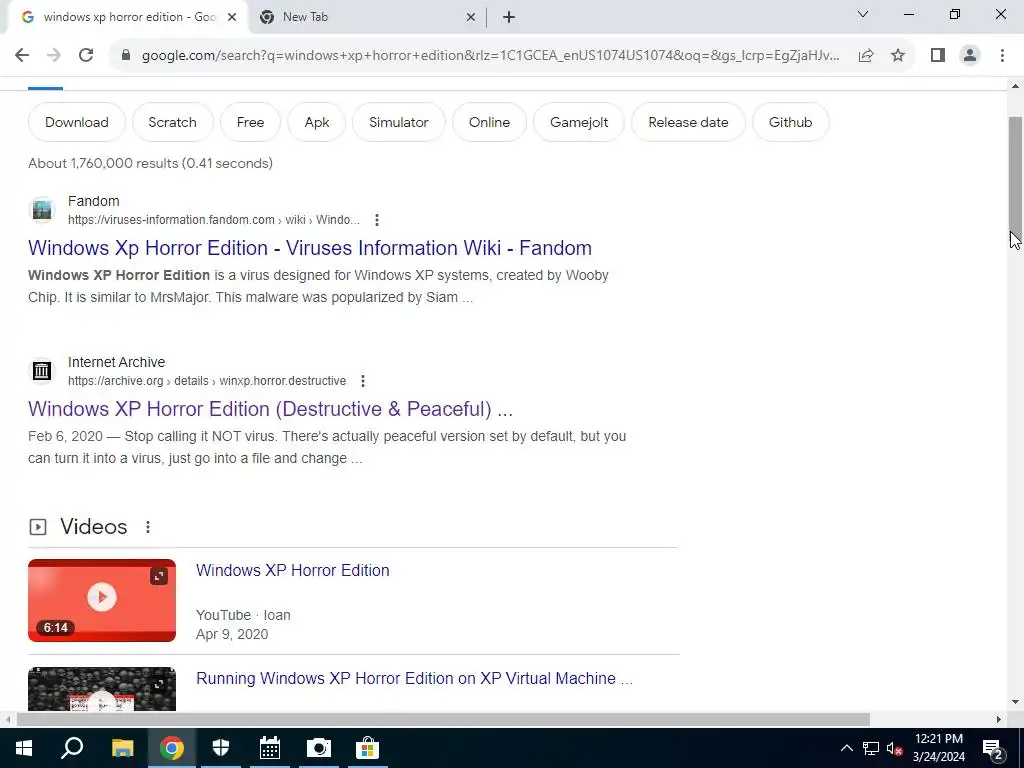Close the windows xp horror edition tab
The image size is (1024, 768).
[232, 17]
